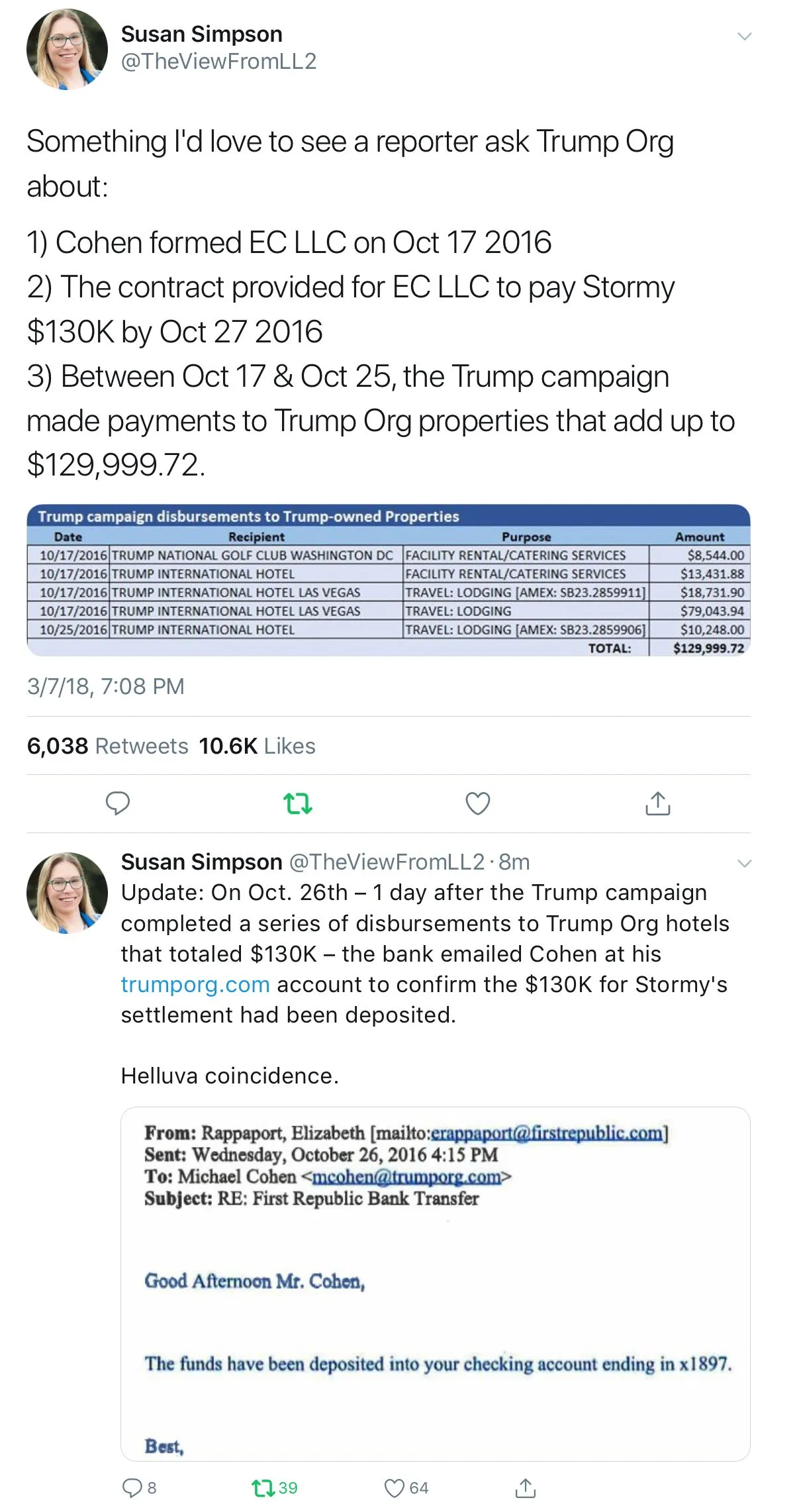Share the main tweet
This screenshot has width=801, height=1512.
[x=657, y=803]
